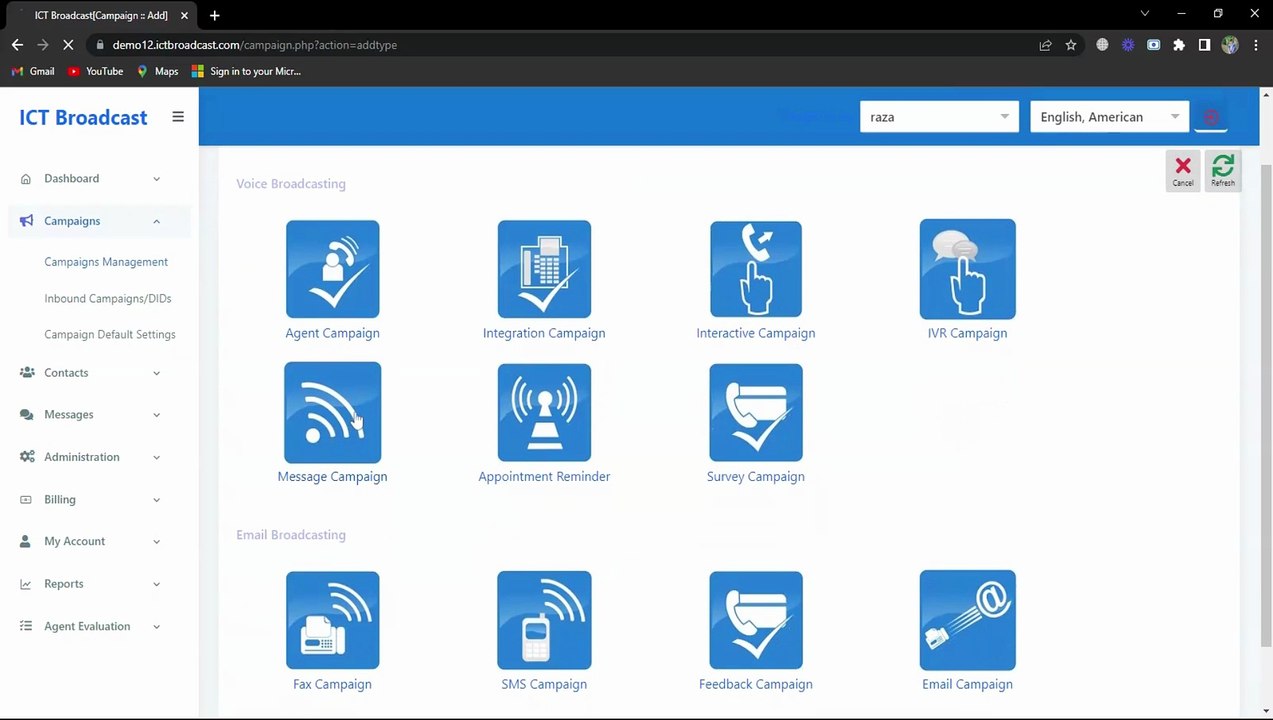
Task: Open the YouTube bookmark
Action: click(95, 72)
